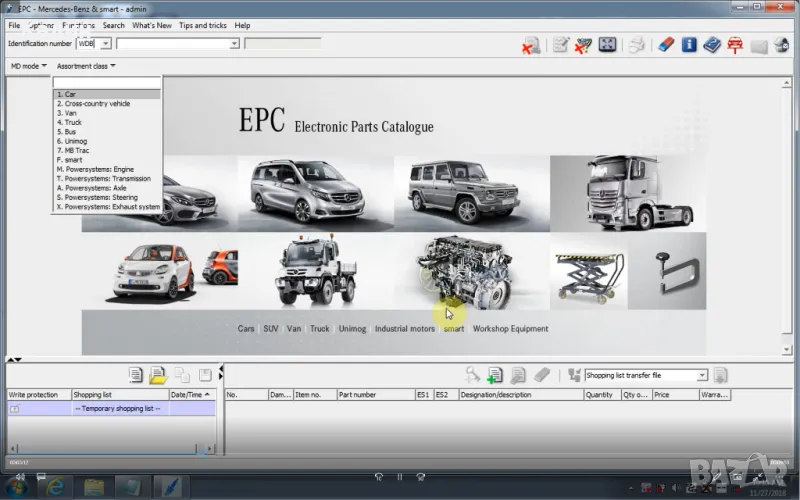Click the green plus add-part icon
This screenshot has height=500, width=800.
coord(494,375)
